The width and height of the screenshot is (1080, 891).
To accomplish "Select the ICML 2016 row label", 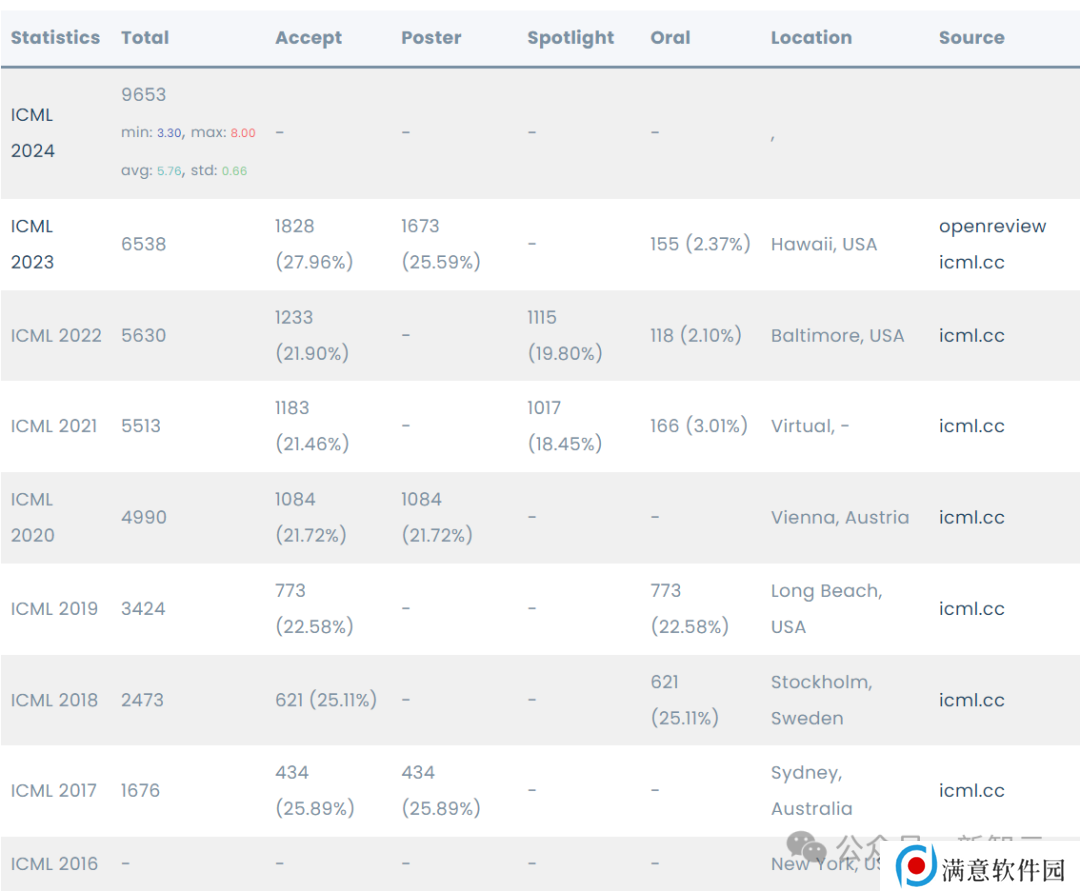I will pos(54,863).
